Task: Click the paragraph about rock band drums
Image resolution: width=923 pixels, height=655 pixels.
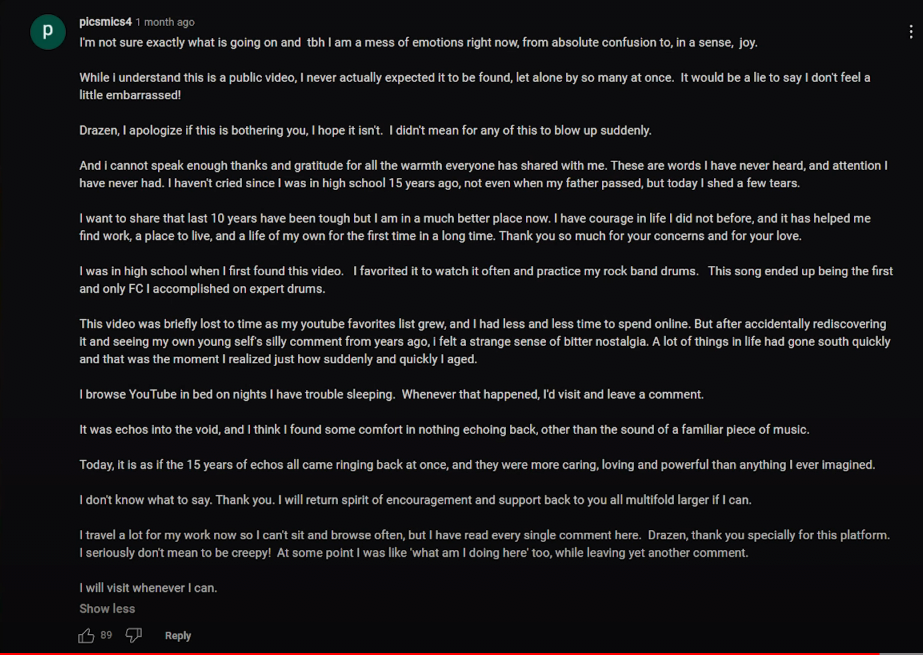Action: [486, 280]
